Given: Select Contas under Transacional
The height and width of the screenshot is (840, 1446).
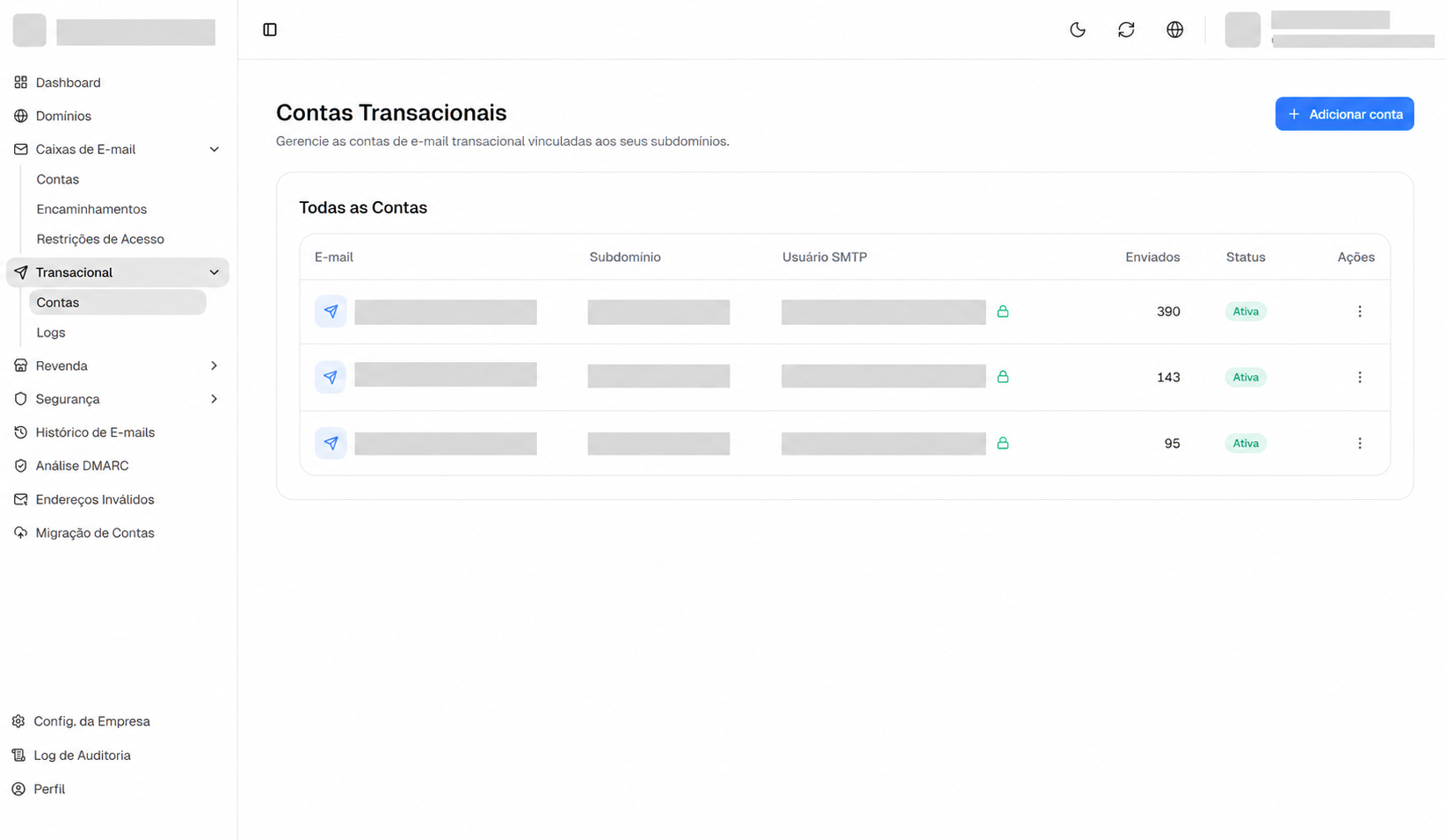Looking at the screenshot, I should point(118,302).
